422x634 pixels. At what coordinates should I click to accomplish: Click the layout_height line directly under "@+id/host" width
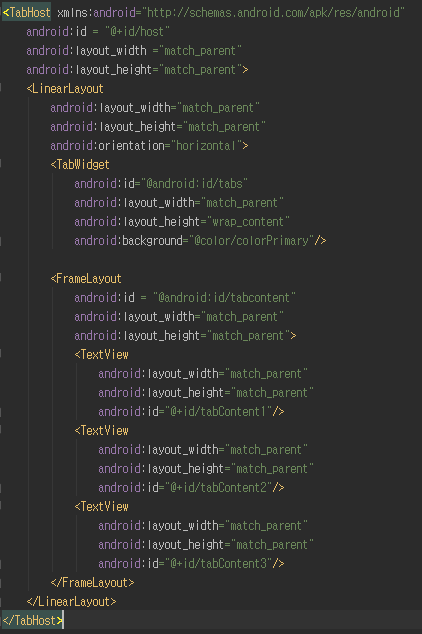137,70
